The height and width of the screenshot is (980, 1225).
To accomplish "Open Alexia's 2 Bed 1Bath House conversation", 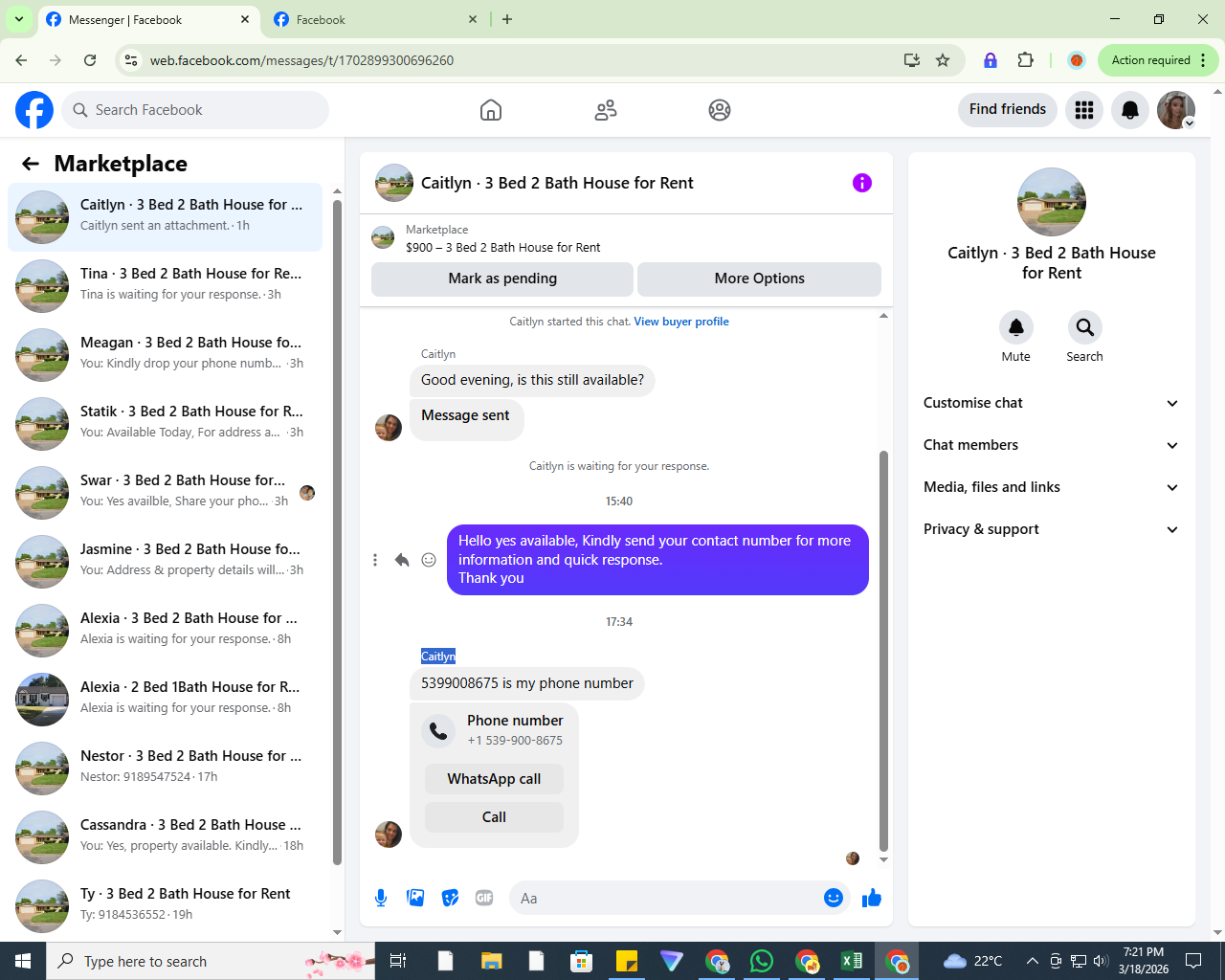I will tap(165, 700).
